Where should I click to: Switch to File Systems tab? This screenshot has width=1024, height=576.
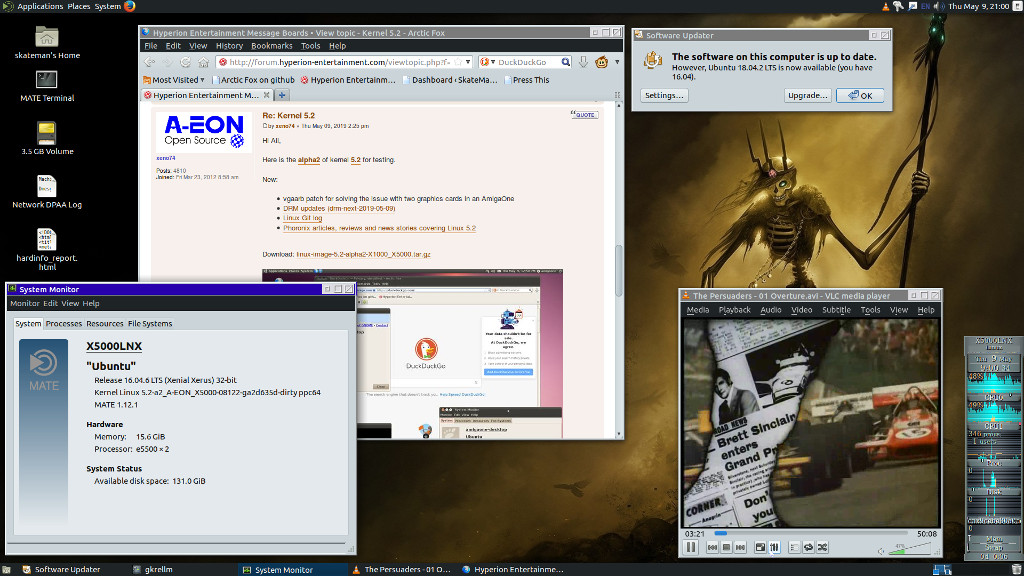point(150,323)
